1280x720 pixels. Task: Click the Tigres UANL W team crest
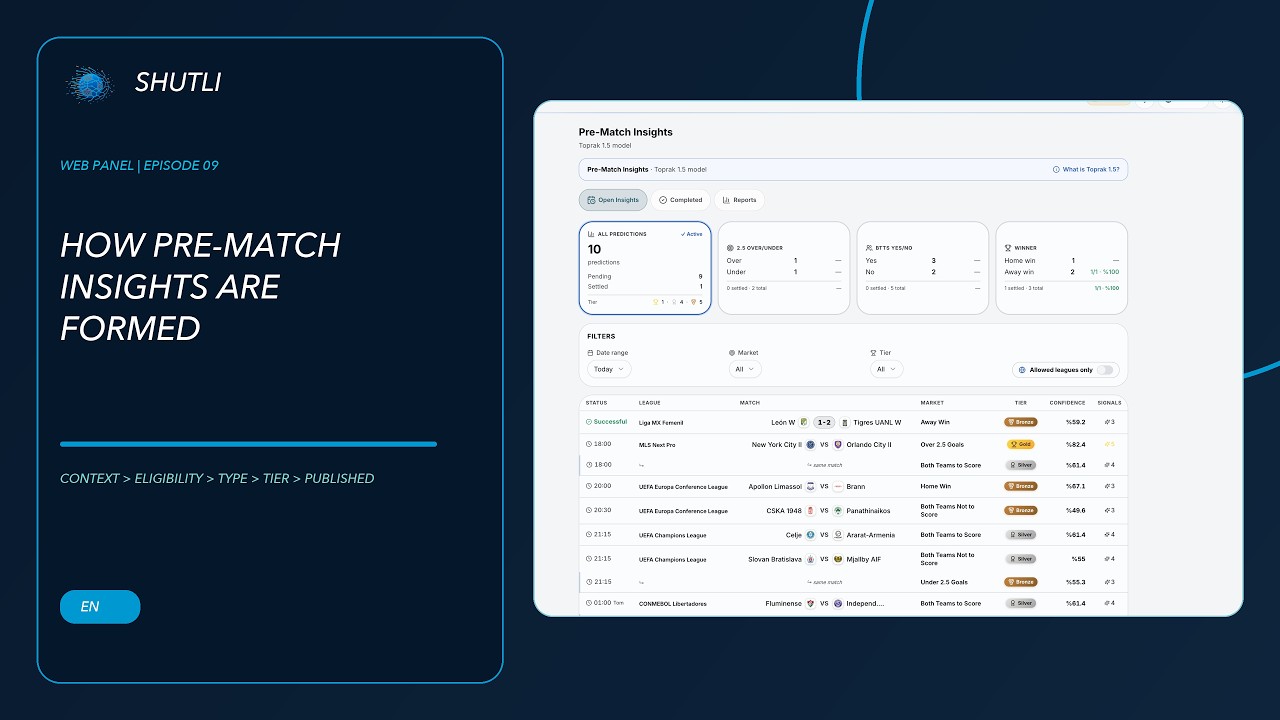[844, 422]
